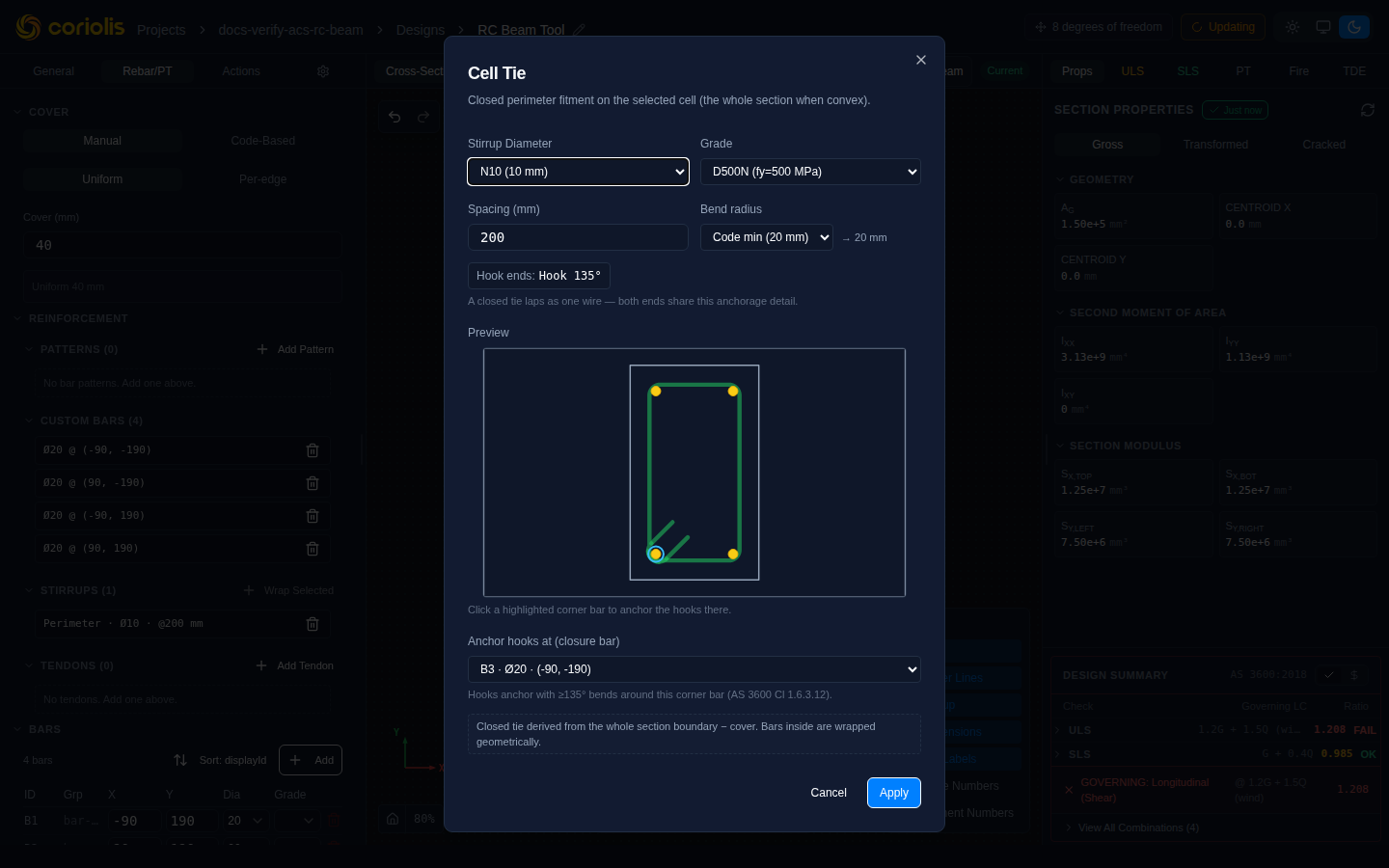Screen dimensions: 1389x868
Task: Apply the Cell Tie settings
Action: pos(894,793)
